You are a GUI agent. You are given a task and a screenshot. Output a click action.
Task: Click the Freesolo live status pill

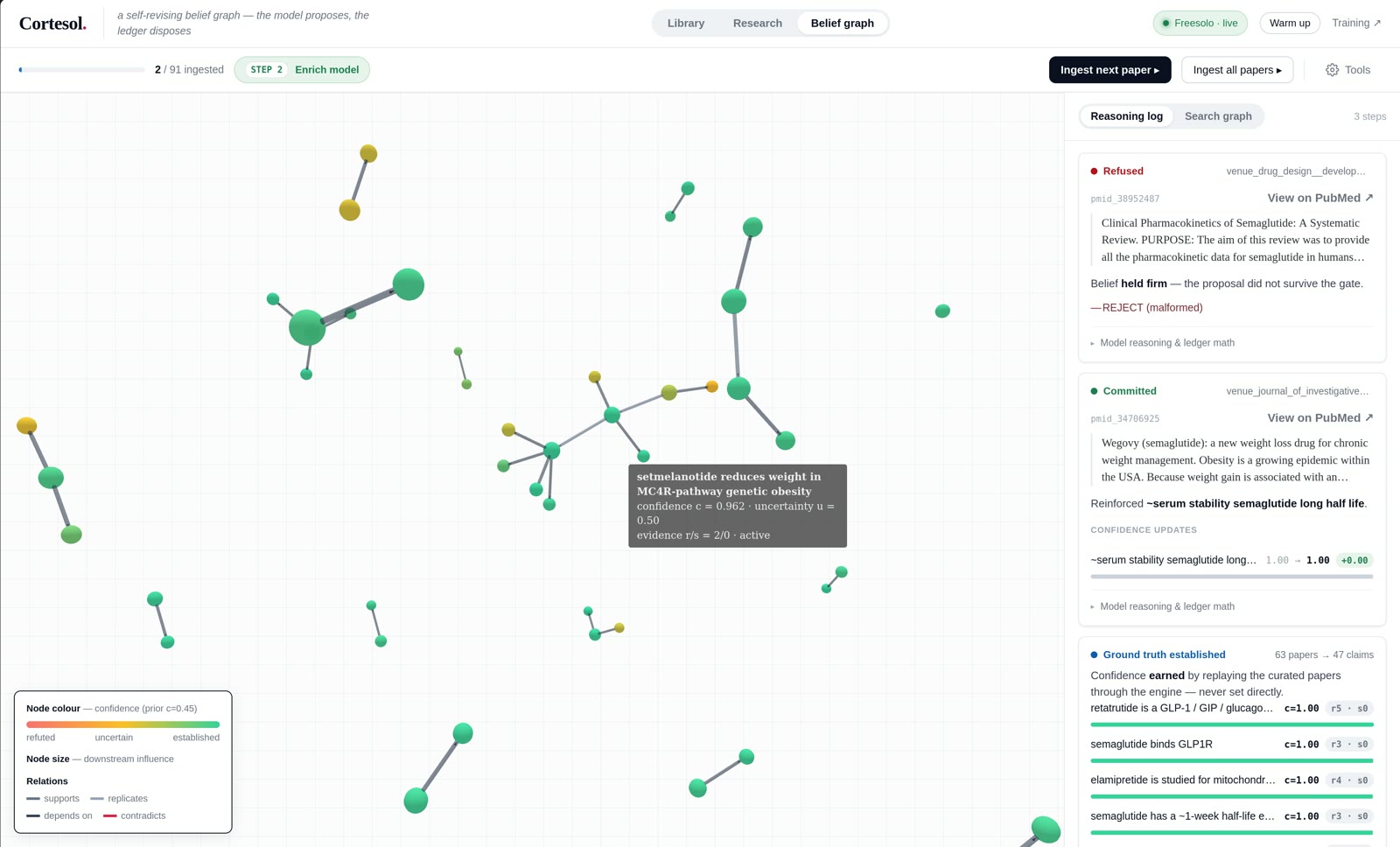1200,24
